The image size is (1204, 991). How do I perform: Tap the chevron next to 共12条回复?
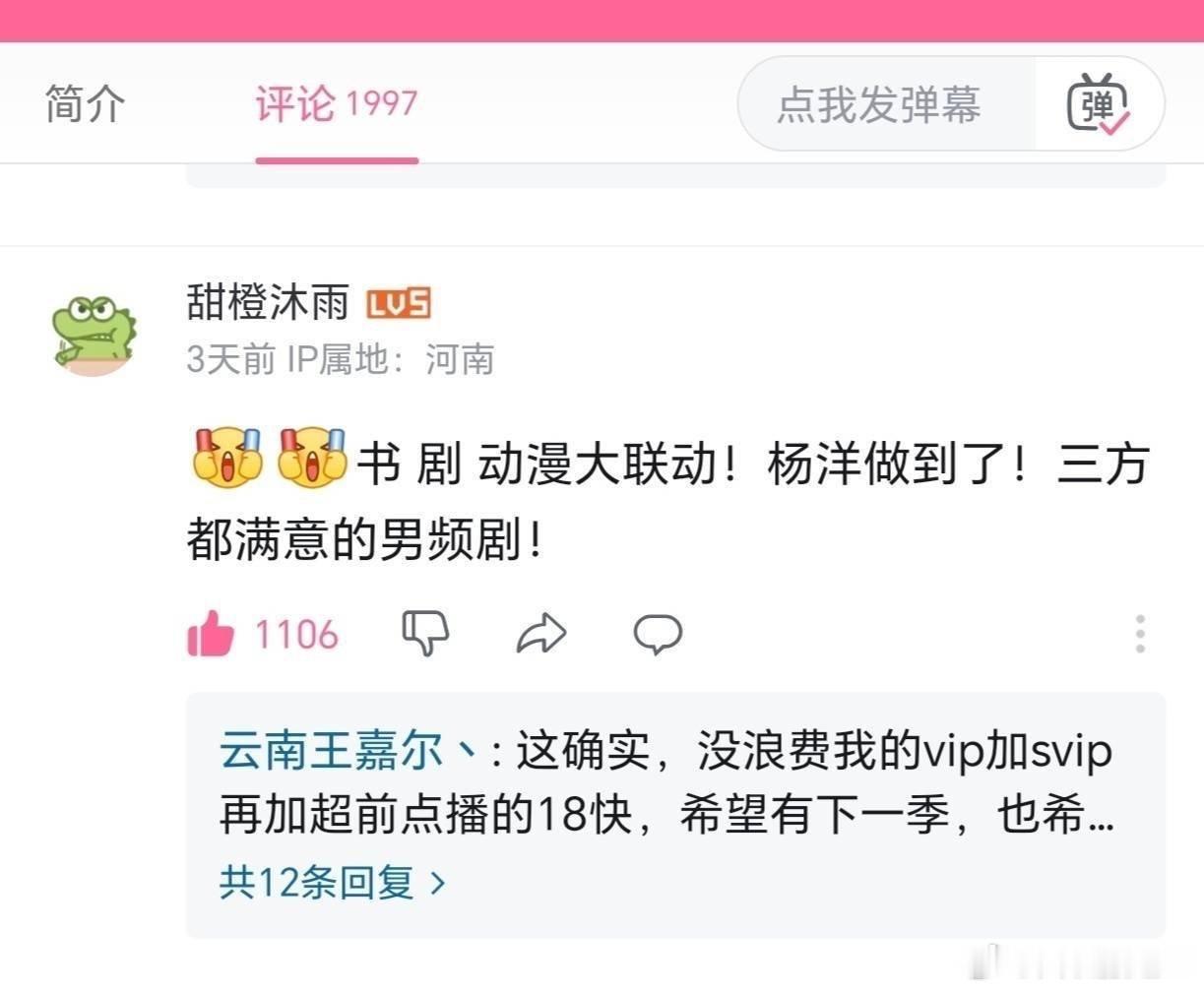tap(438, 883)
